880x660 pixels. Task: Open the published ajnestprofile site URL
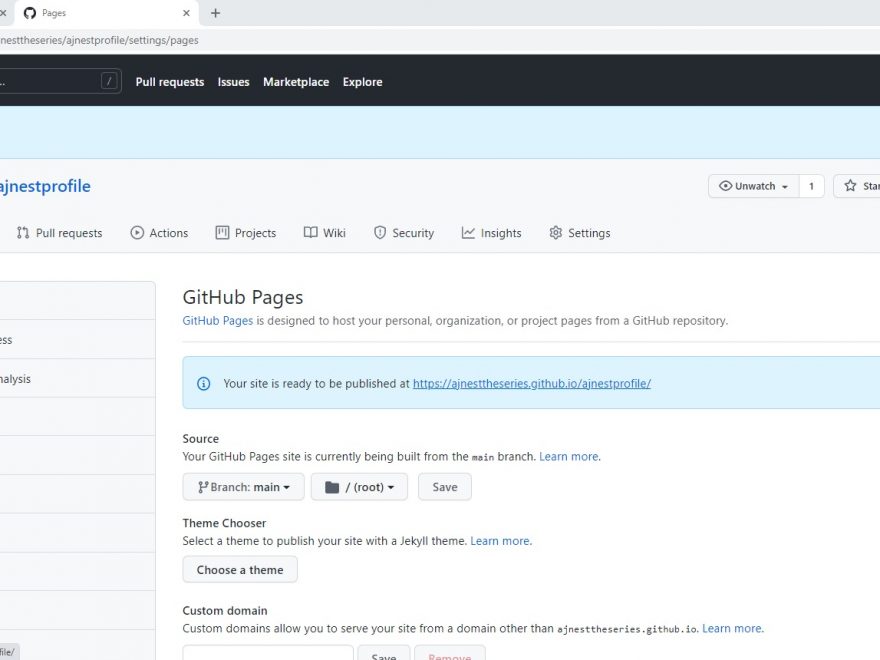click(531, 383)
